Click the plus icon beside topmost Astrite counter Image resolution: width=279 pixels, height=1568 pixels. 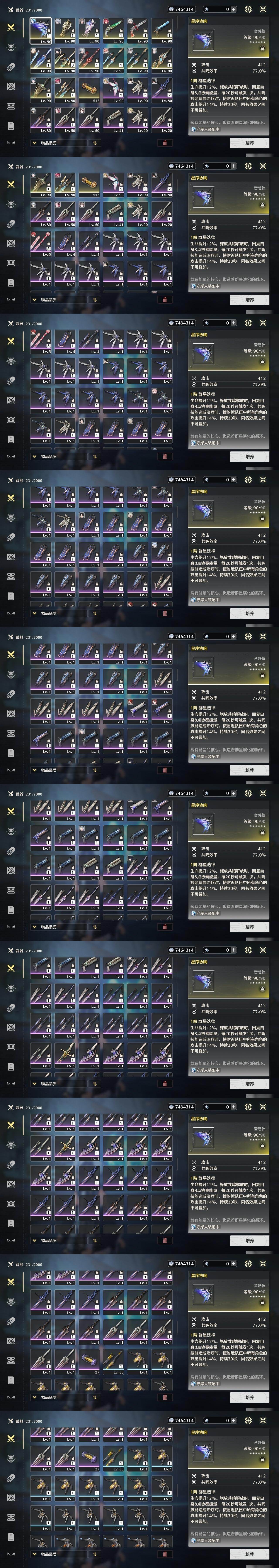tap(233, 9)
